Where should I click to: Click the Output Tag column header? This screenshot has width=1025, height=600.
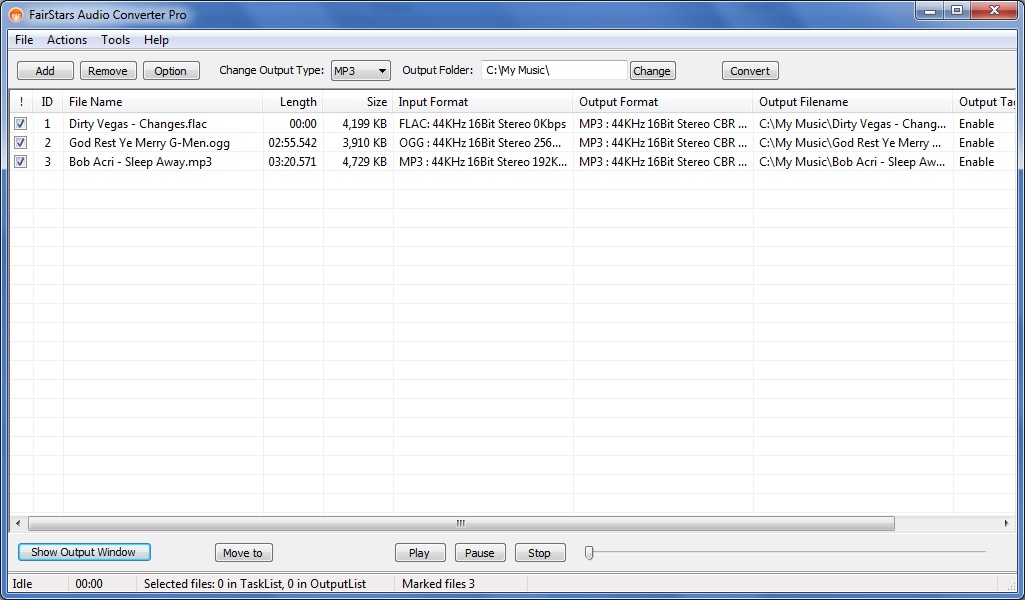coord(986,102)
